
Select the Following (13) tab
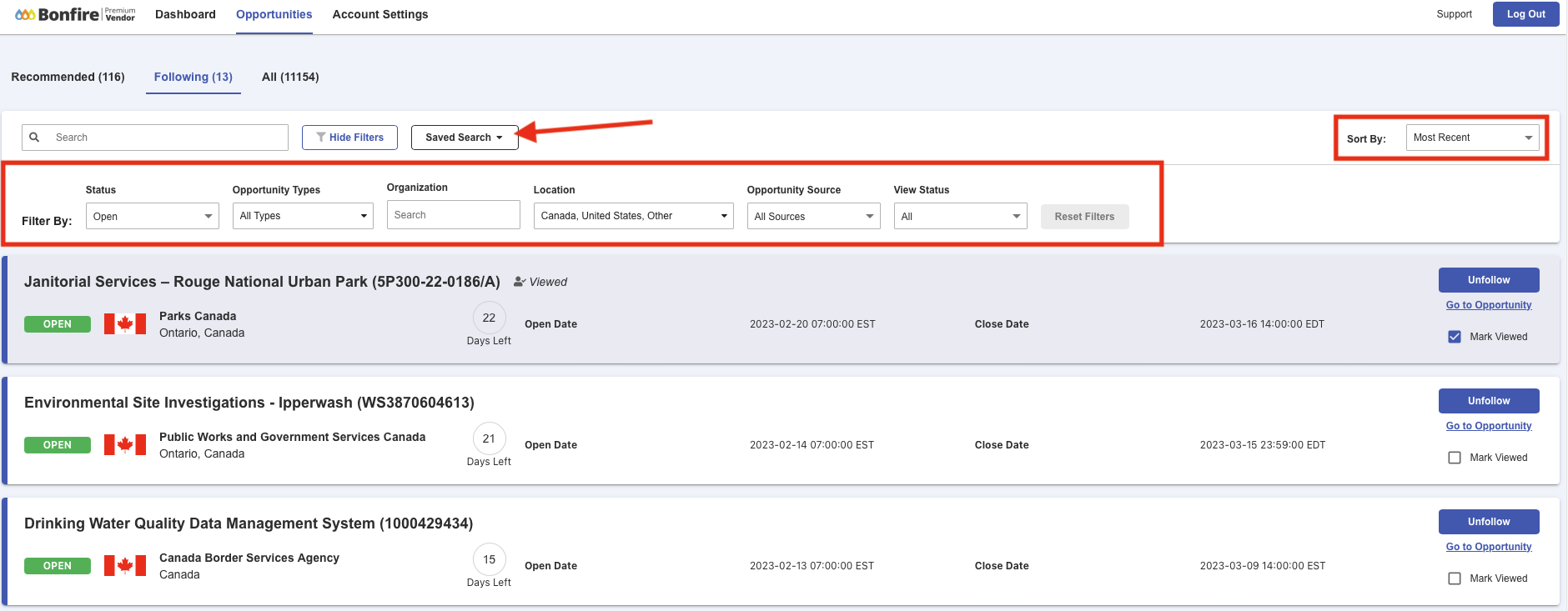pos(193,77)
